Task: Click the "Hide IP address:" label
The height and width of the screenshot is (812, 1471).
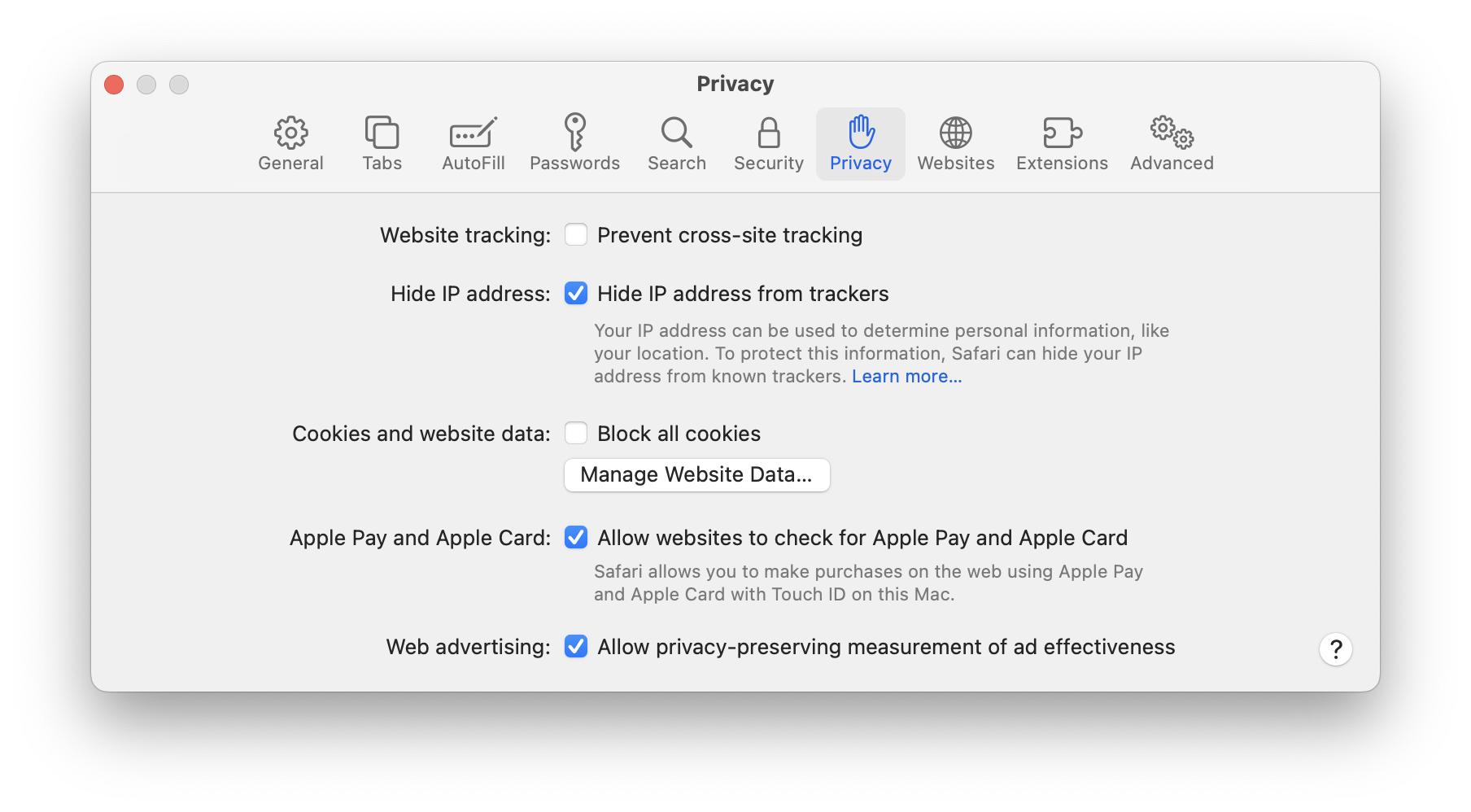Action: [x=470, y=294]
